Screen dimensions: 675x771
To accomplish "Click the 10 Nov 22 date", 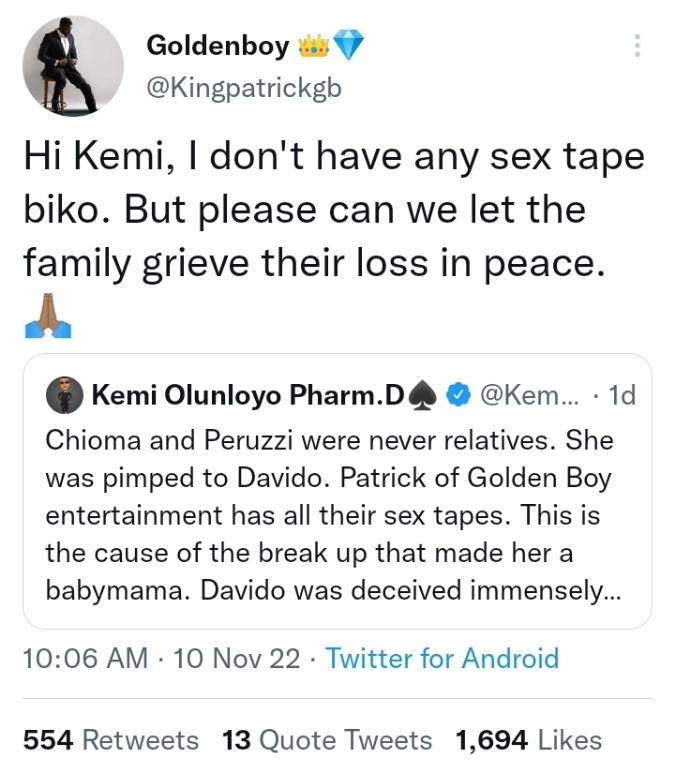I will pyautogui.click(x=236, y=659).
